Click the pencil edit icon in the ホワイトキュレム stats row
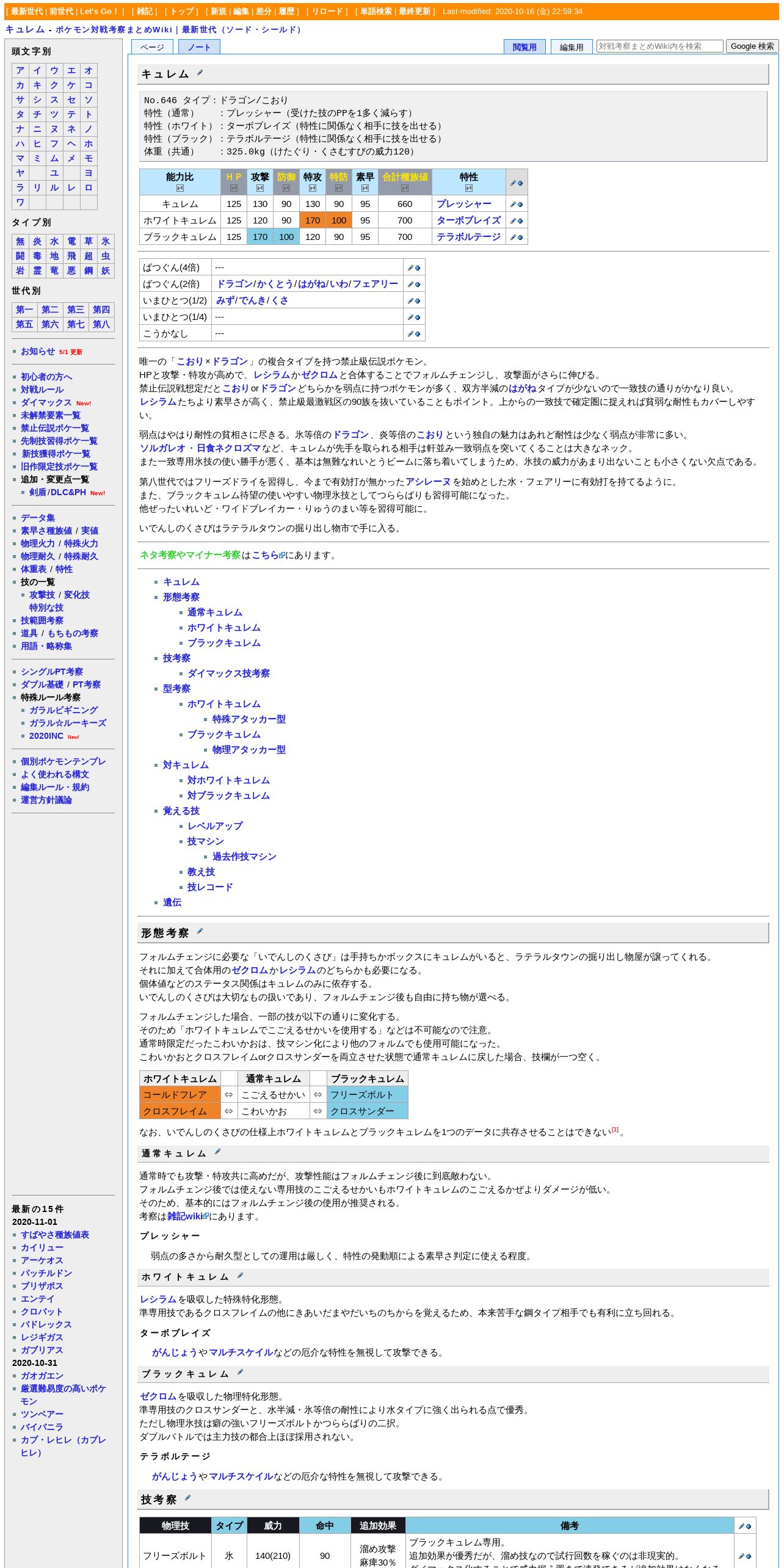 tap(514, 221)
